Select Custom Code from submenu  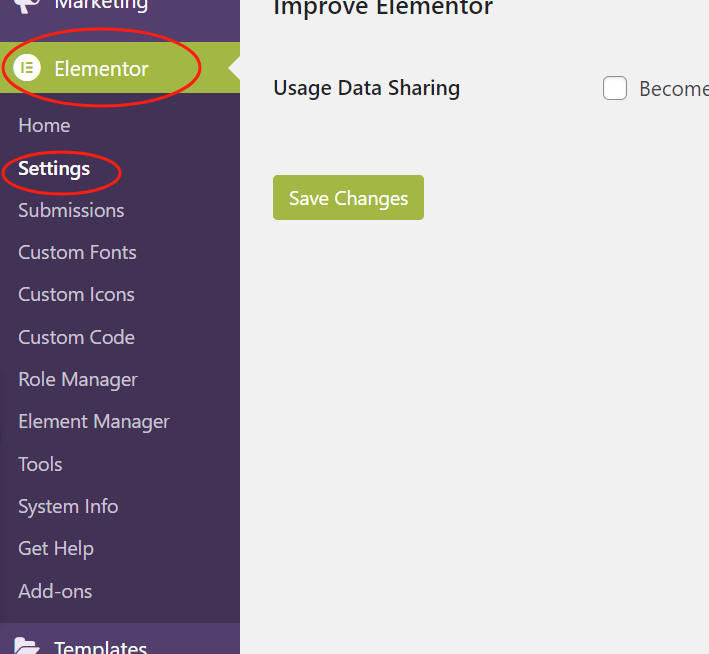click(76, 338)
